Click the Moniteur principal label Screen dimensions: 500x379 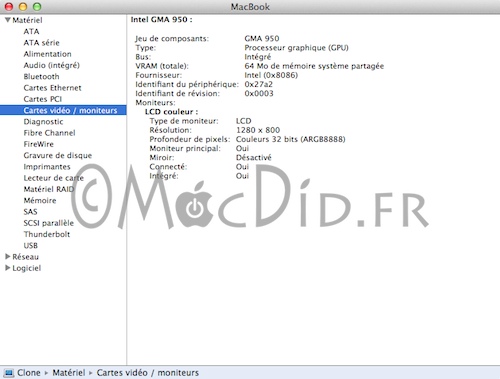(x=185, y=148)
